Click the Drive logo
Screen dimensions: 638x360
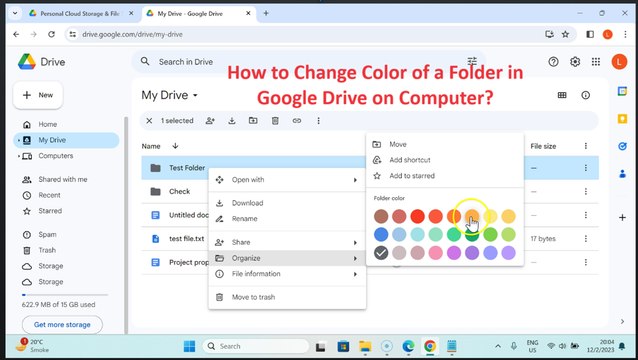pos(27,62)
